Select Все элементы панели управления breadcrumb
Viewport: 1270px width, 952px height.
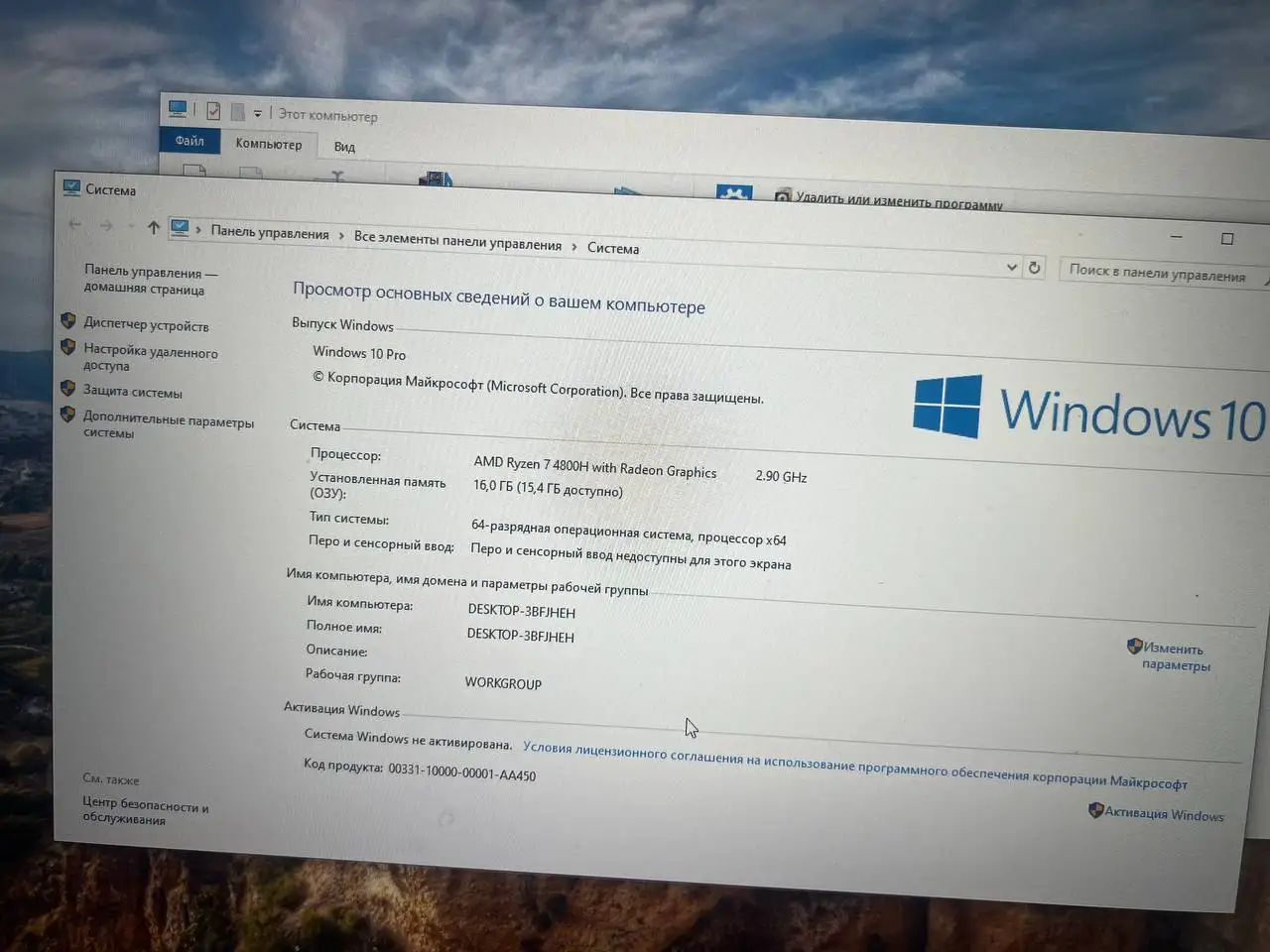(x=457, y=241)
